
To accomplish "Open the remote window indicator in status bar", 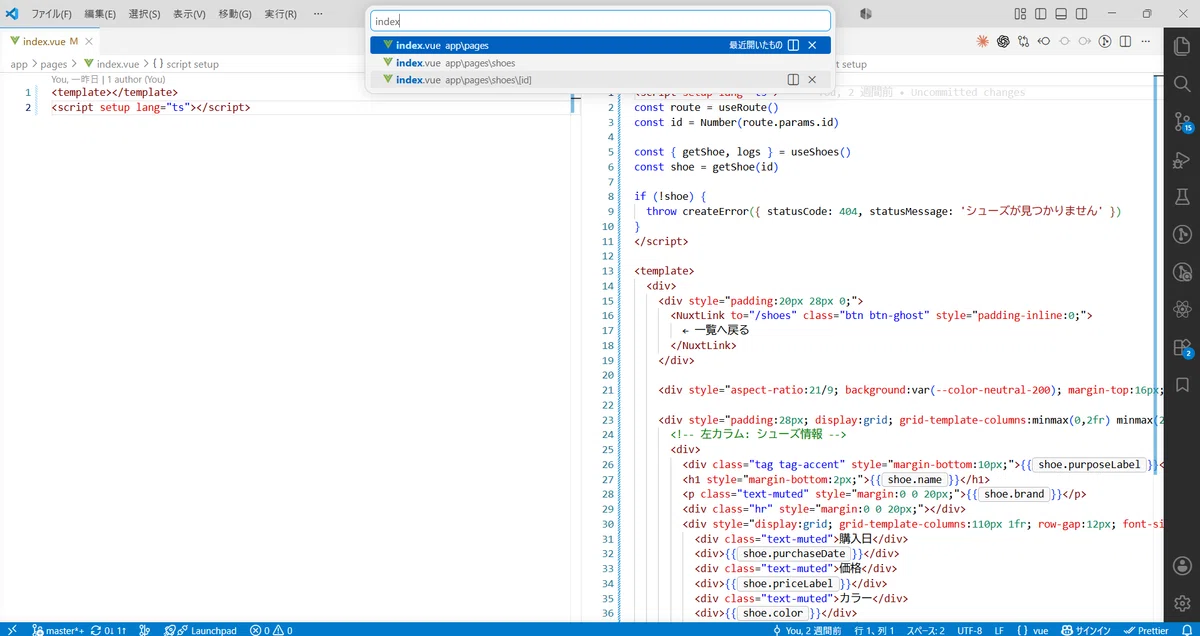I will point(12,630).
